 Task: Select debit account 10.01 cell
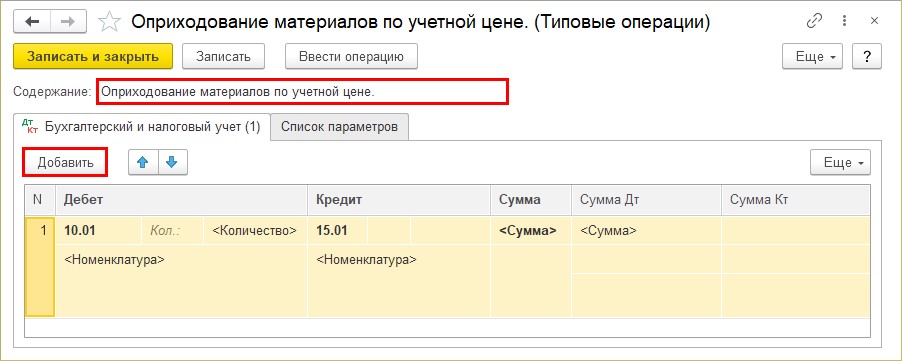[98, 231]
